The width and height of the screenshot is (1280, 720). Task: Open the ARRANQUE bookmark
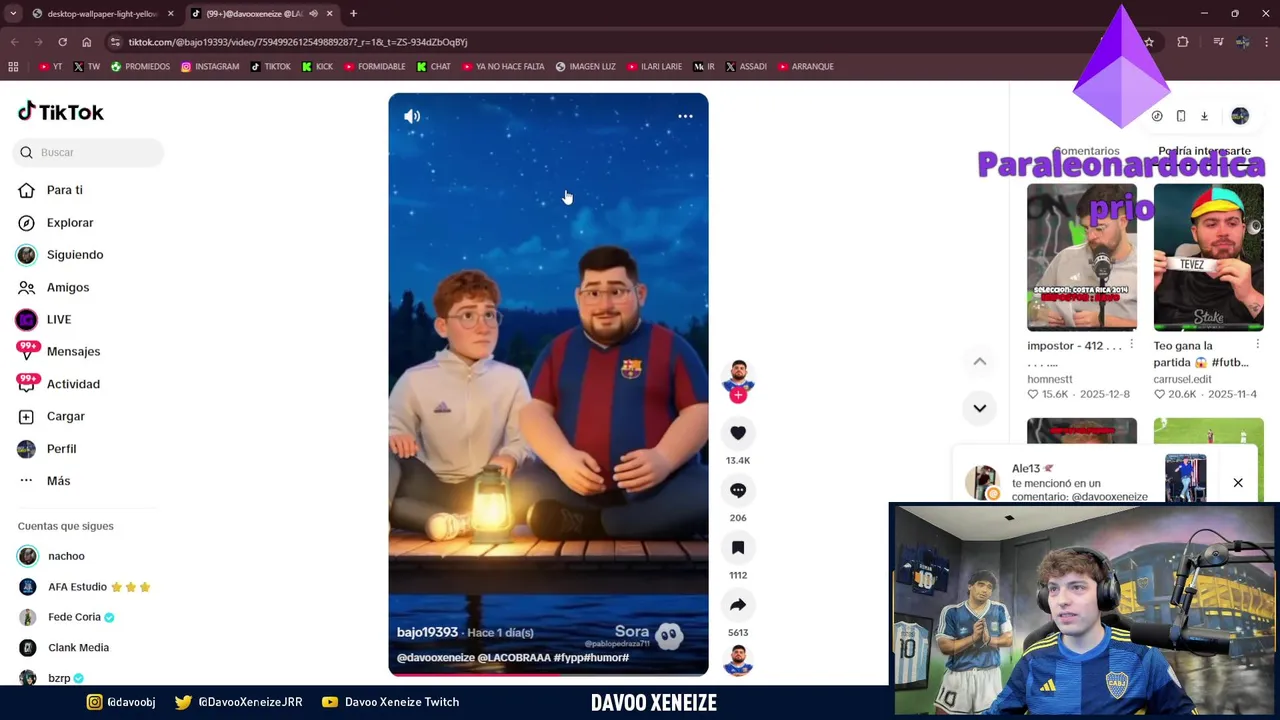(805, 67)
